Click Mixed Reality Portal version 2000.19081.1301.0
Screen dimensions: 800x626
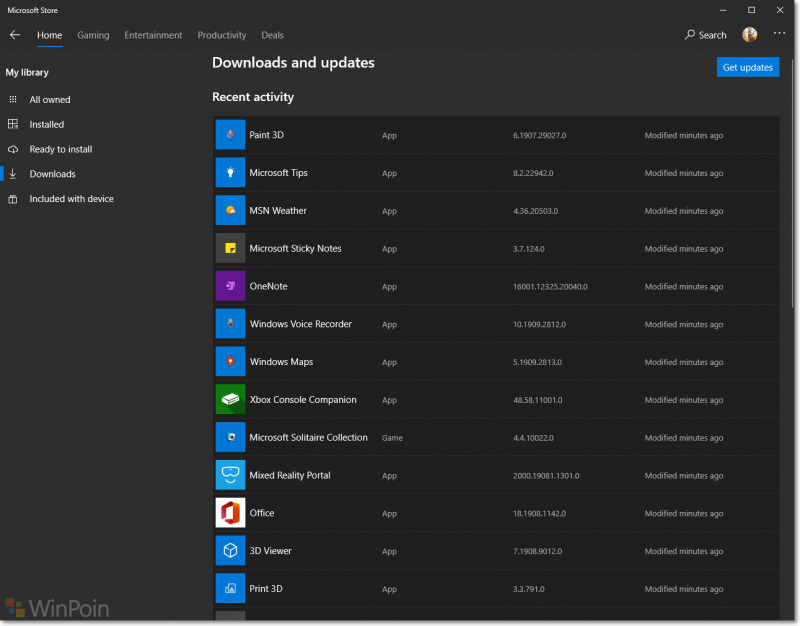[x=546, y=475]
